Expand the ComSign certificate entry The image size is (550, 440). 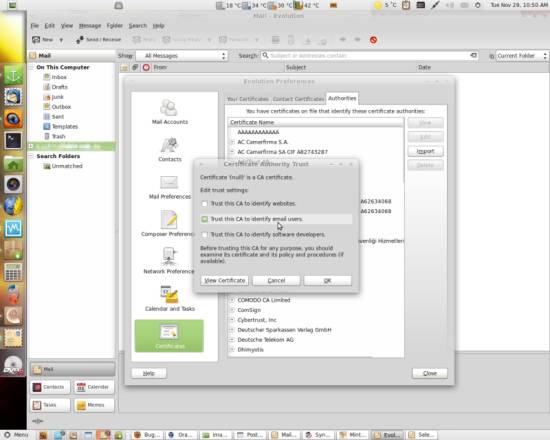pyautogui.click(x=232, y=310)
